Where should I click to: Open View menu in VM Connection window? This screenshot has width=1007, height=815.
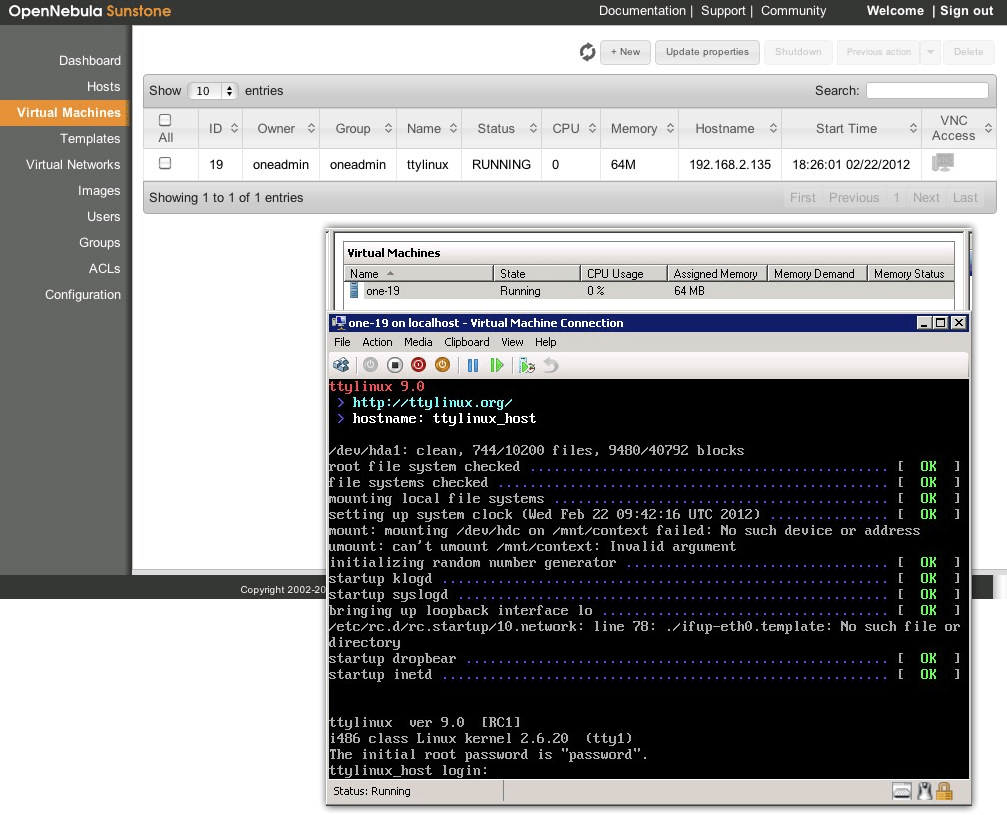(x=512, y=342)
